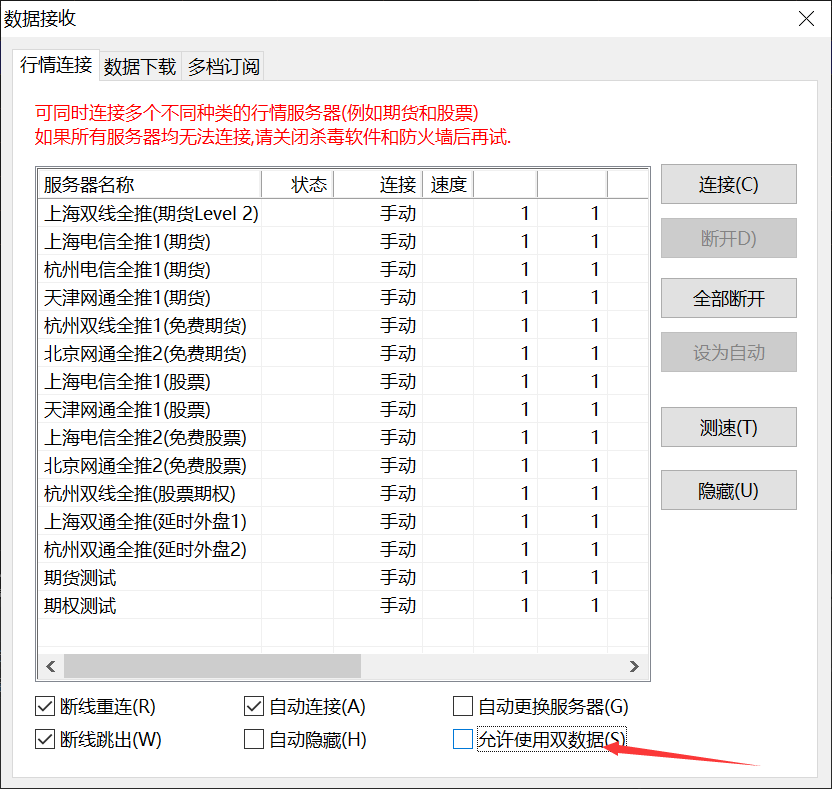Sort by the 服务器名称 column header

click(x=150, y=185)
